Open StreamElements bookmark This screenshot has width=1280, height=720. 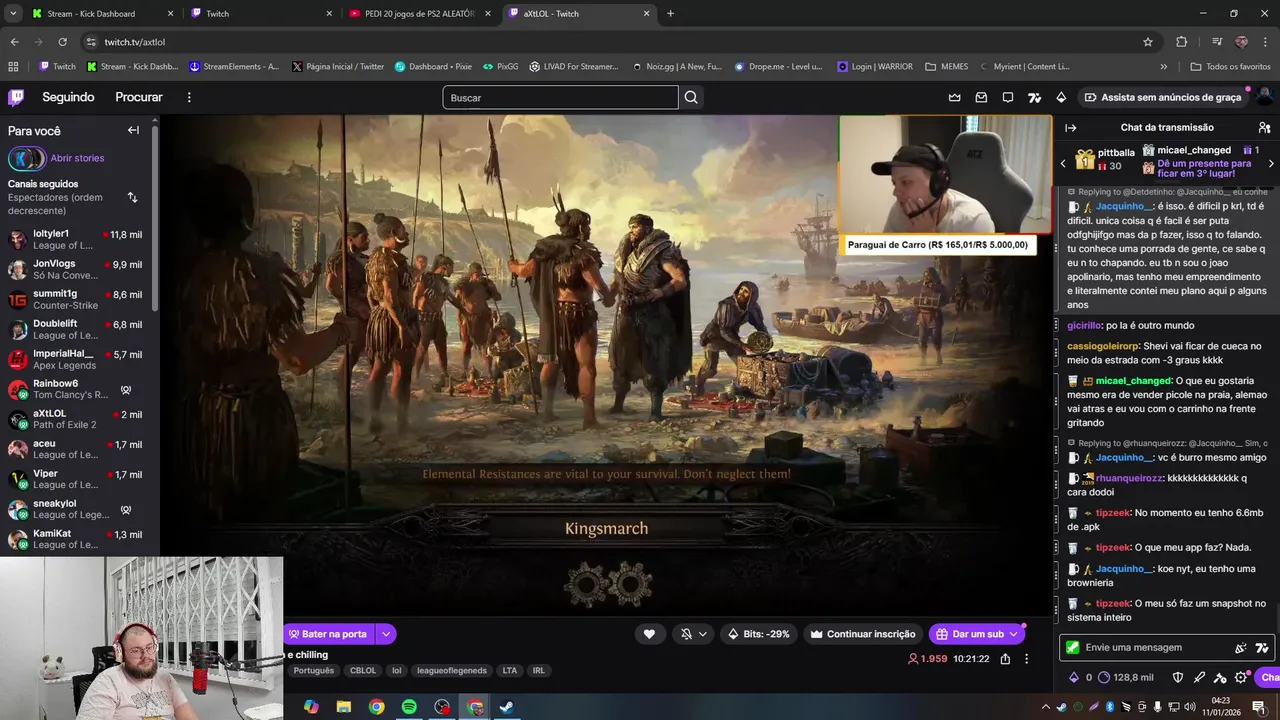[x=235, y=67]
